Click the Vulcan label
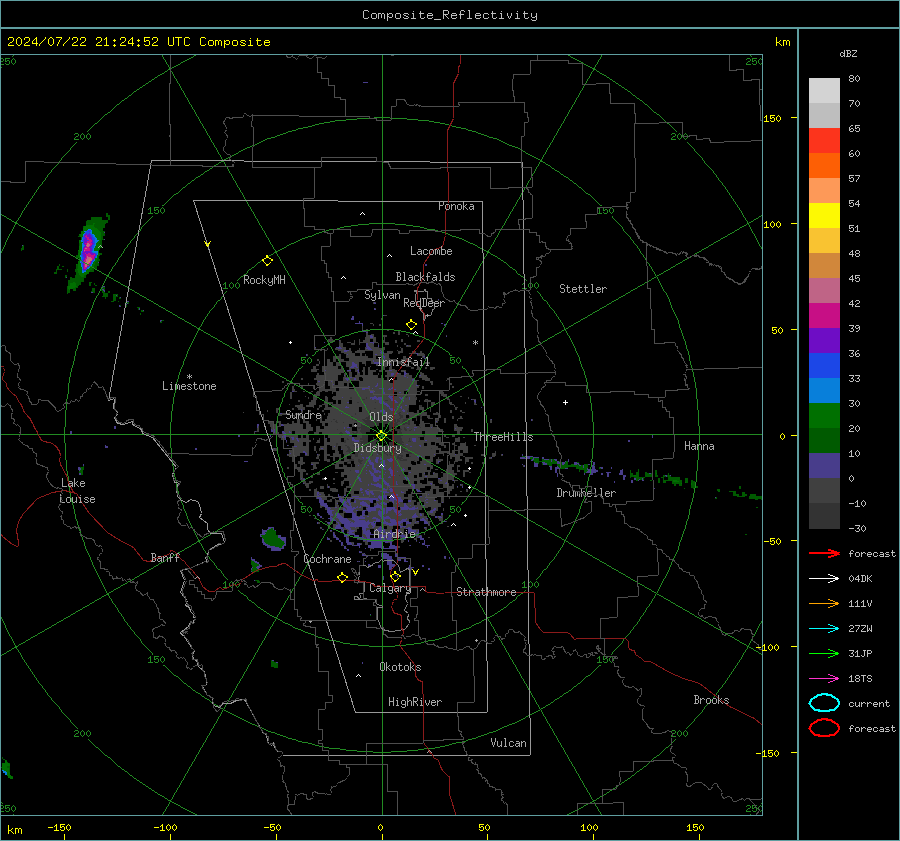 509,743
